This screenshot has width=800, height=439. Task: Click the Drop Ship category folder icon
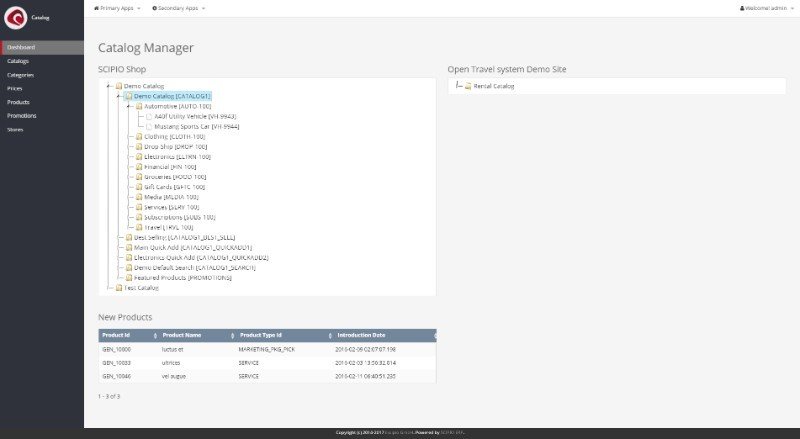click(139, 147)
